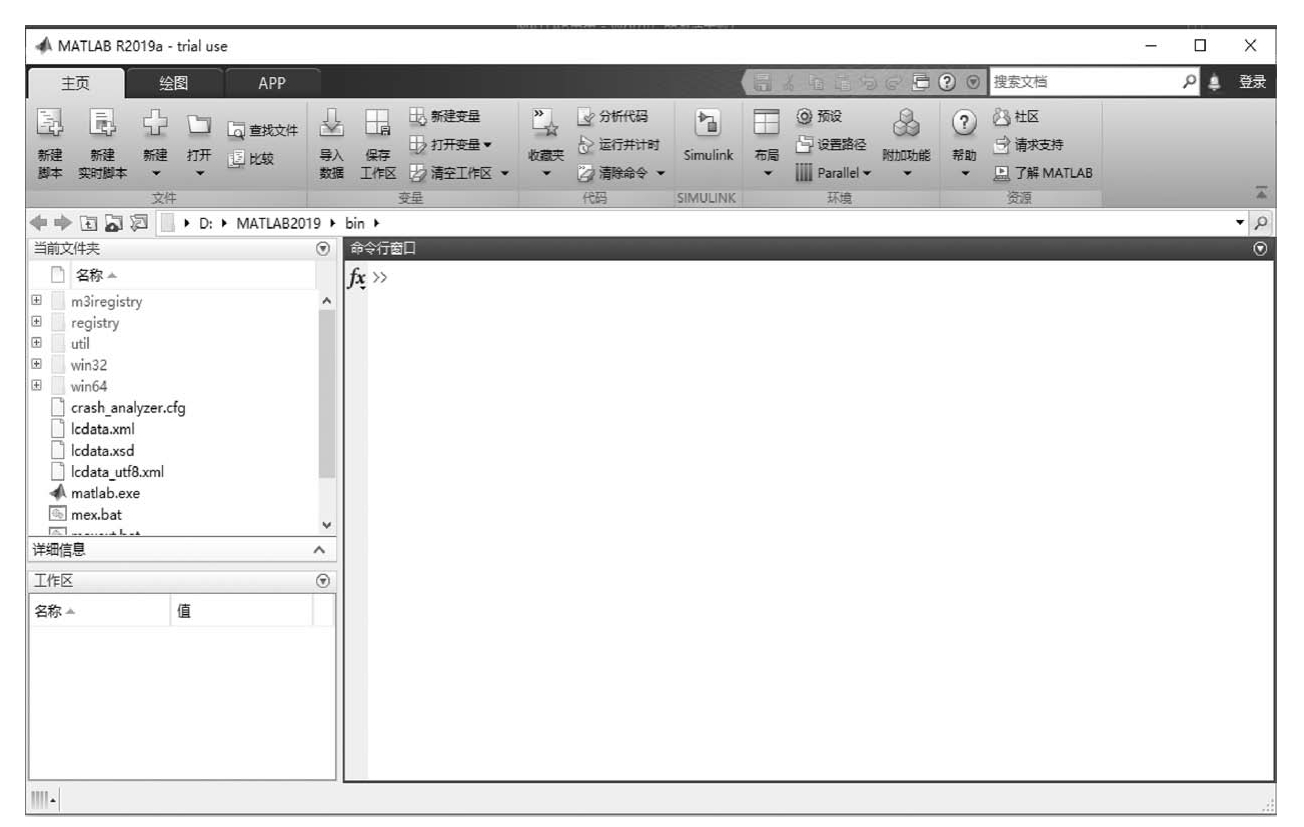Open the 当前文件夹 panel actions menu

tap(322, 248)
